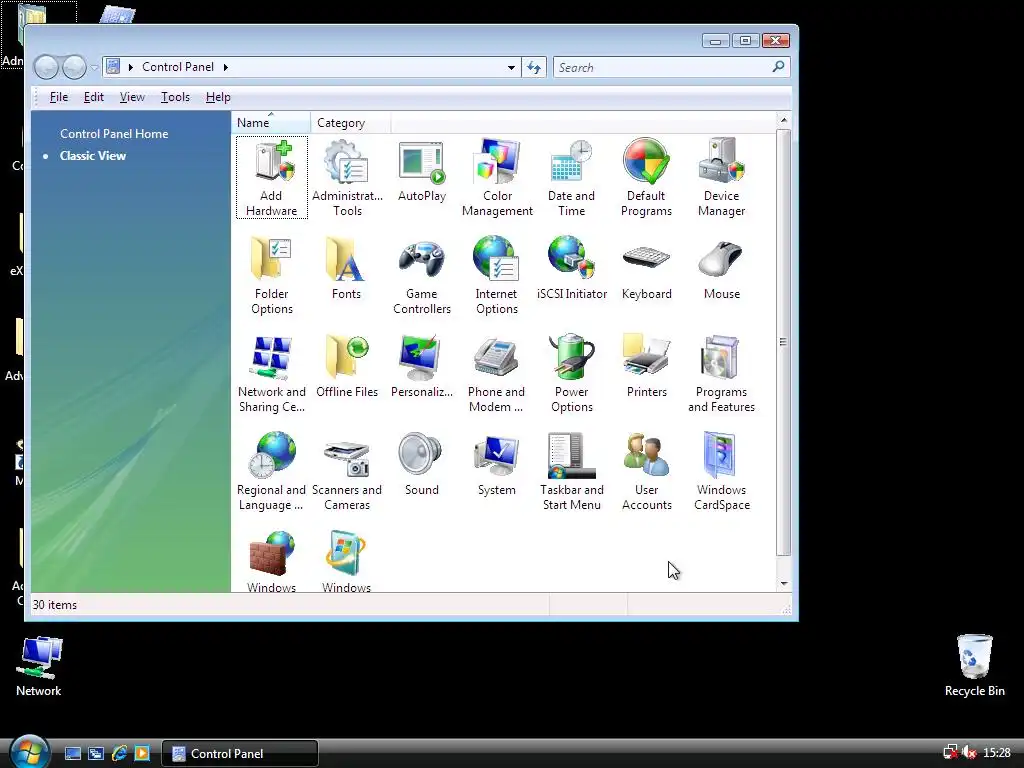Open Date and Time icon
1024x768 pixels.
pyautogui.click(x=571, y=177)
